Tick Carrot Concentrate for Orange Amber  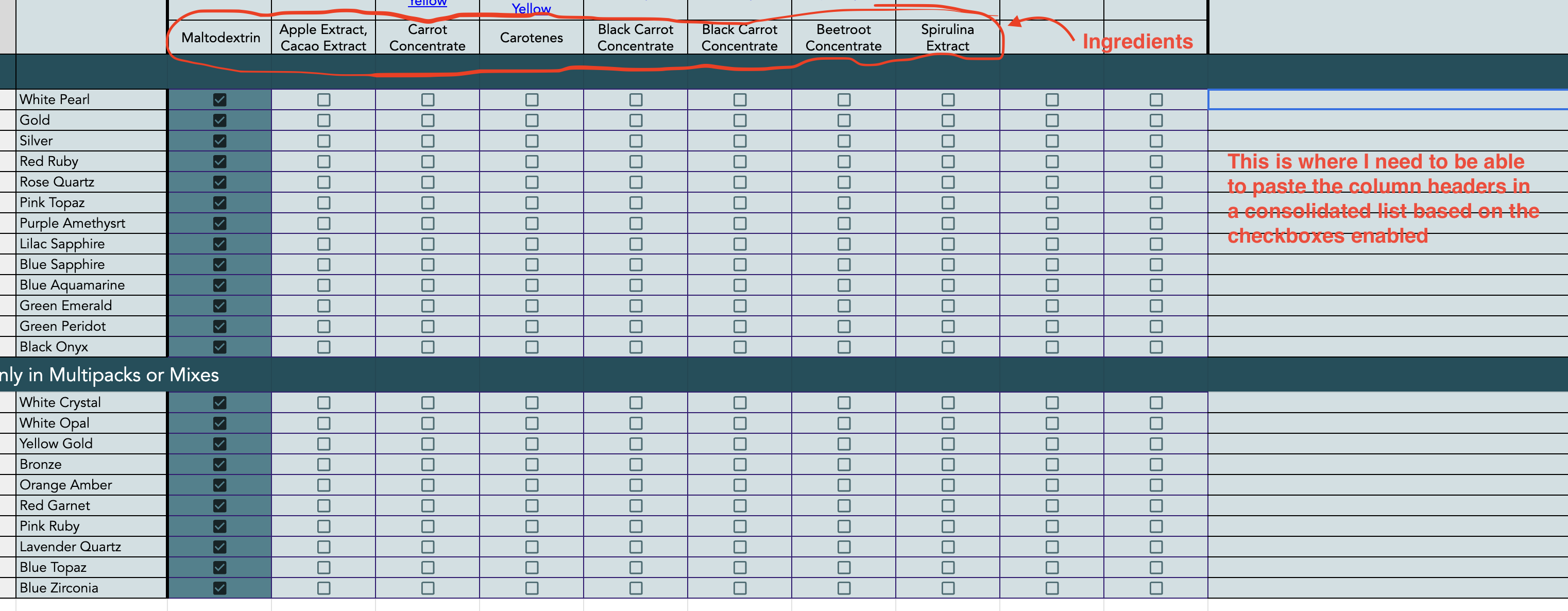tap(428, 485)
